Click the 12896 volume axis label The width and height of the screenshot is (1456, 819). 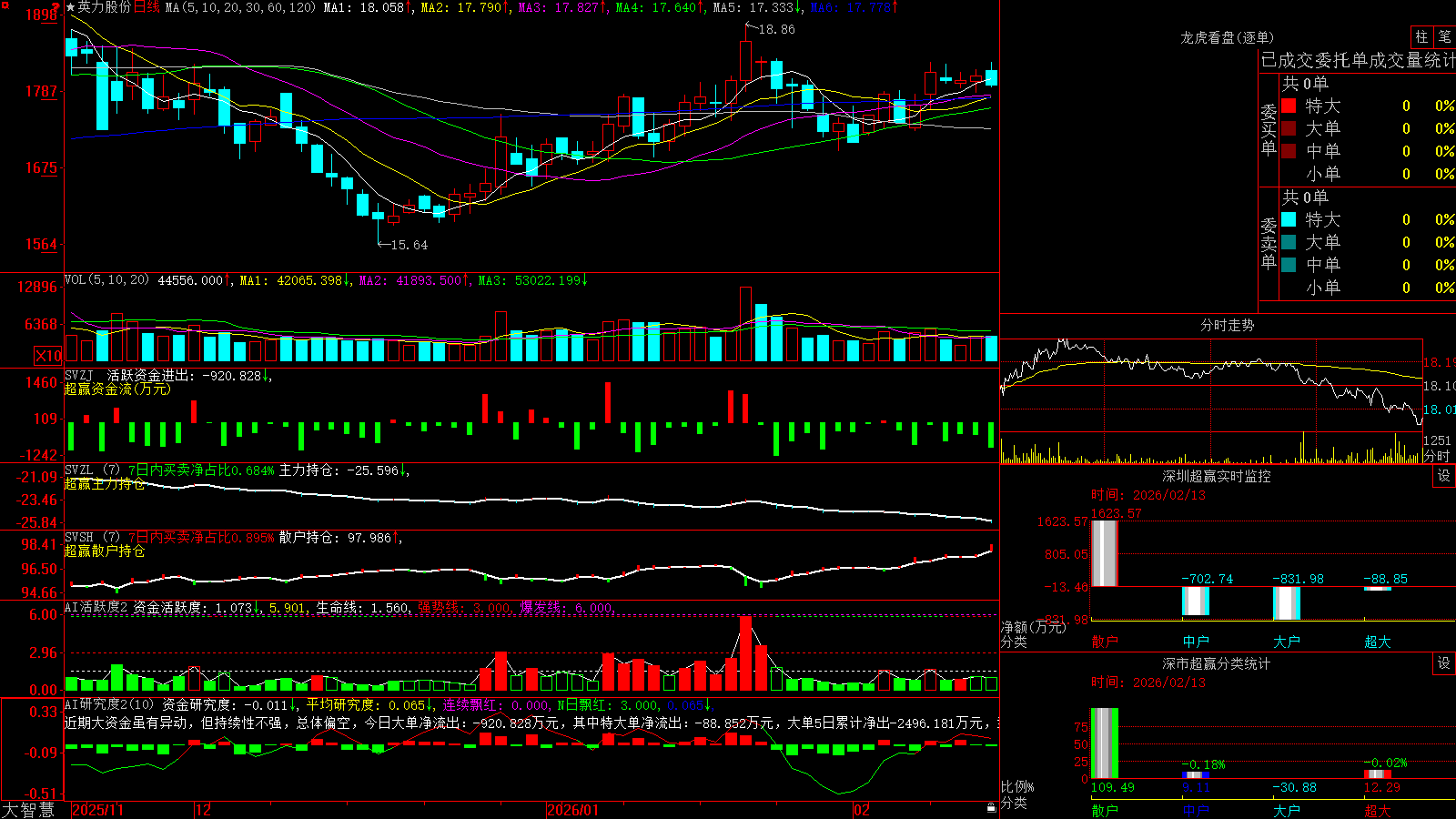click(37, 287)
